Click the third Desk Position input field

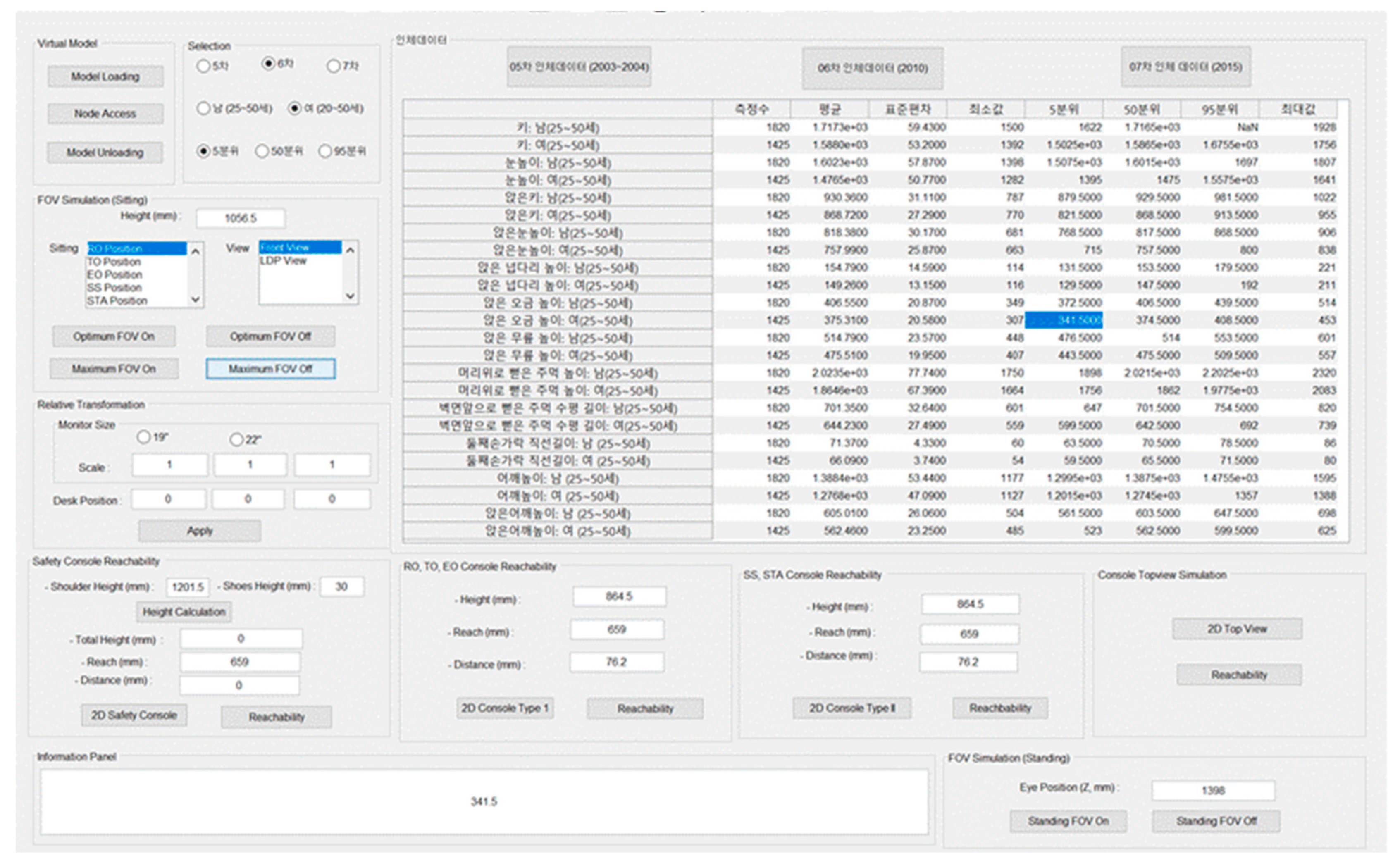click(332, 499)
